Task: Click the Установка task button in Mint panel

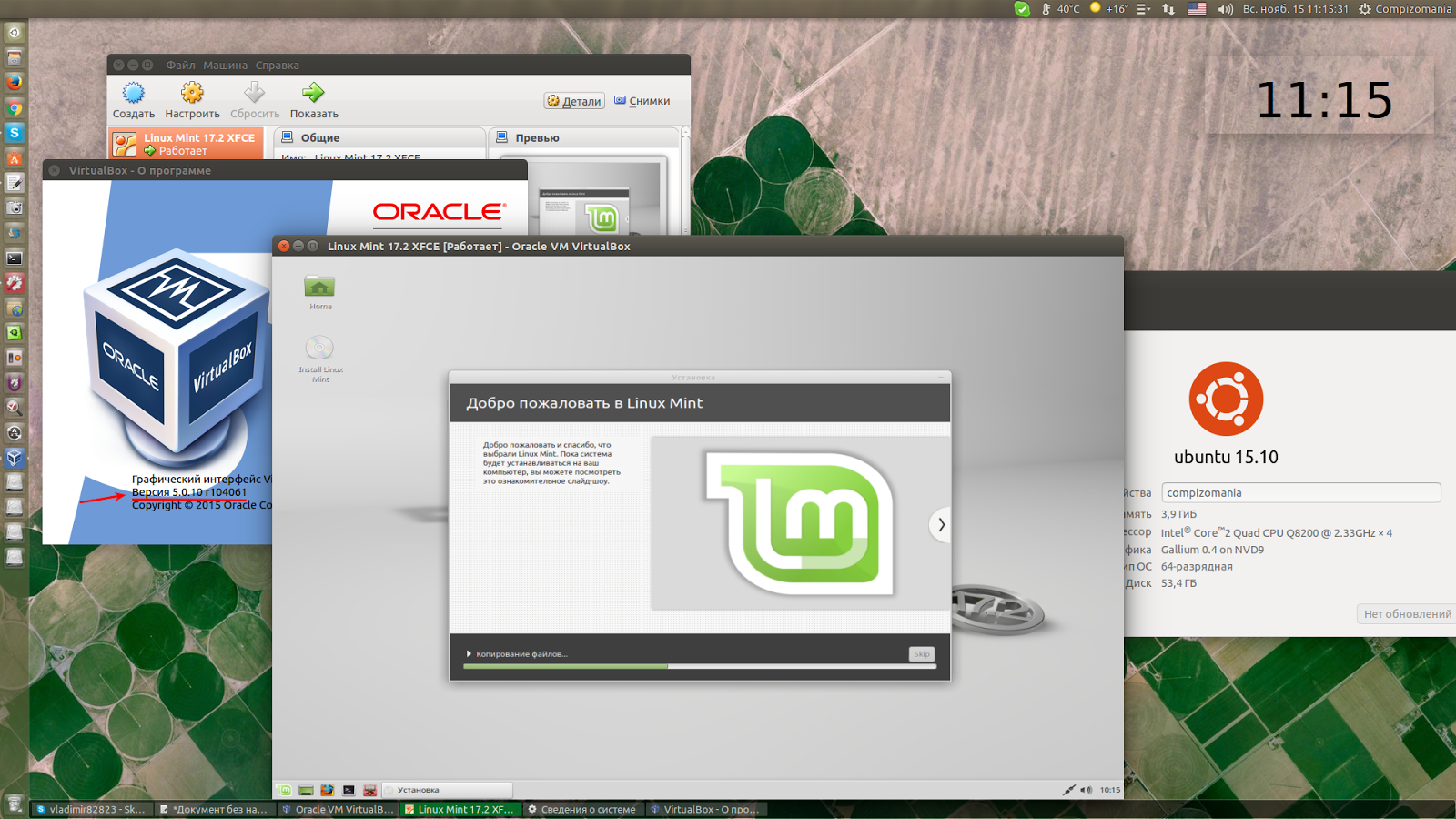Action: point(447,790)
